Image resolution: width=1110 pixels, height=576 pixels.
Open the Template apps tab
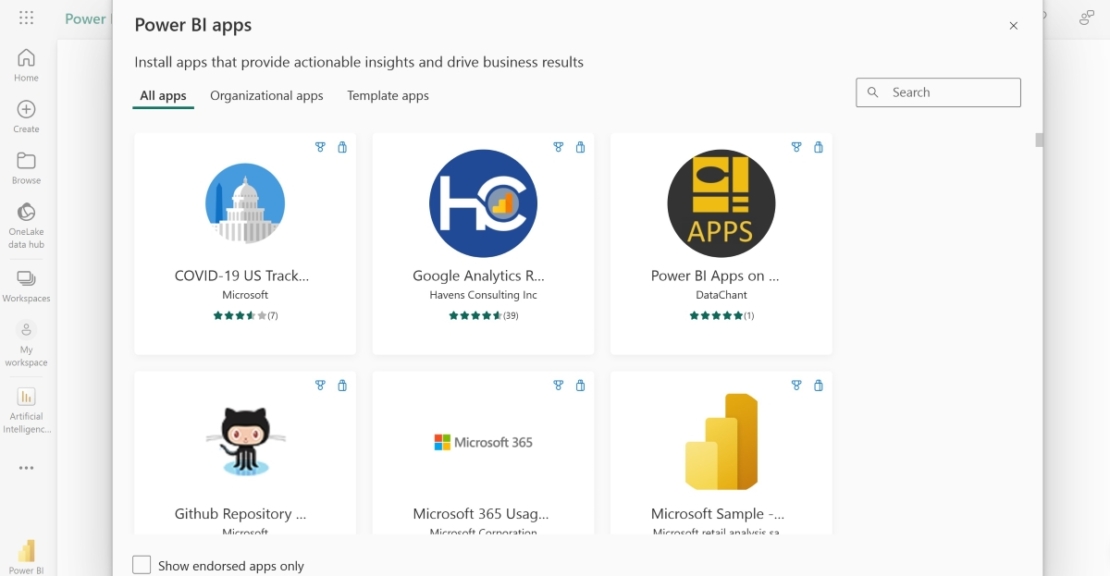[x=387, y=96]
